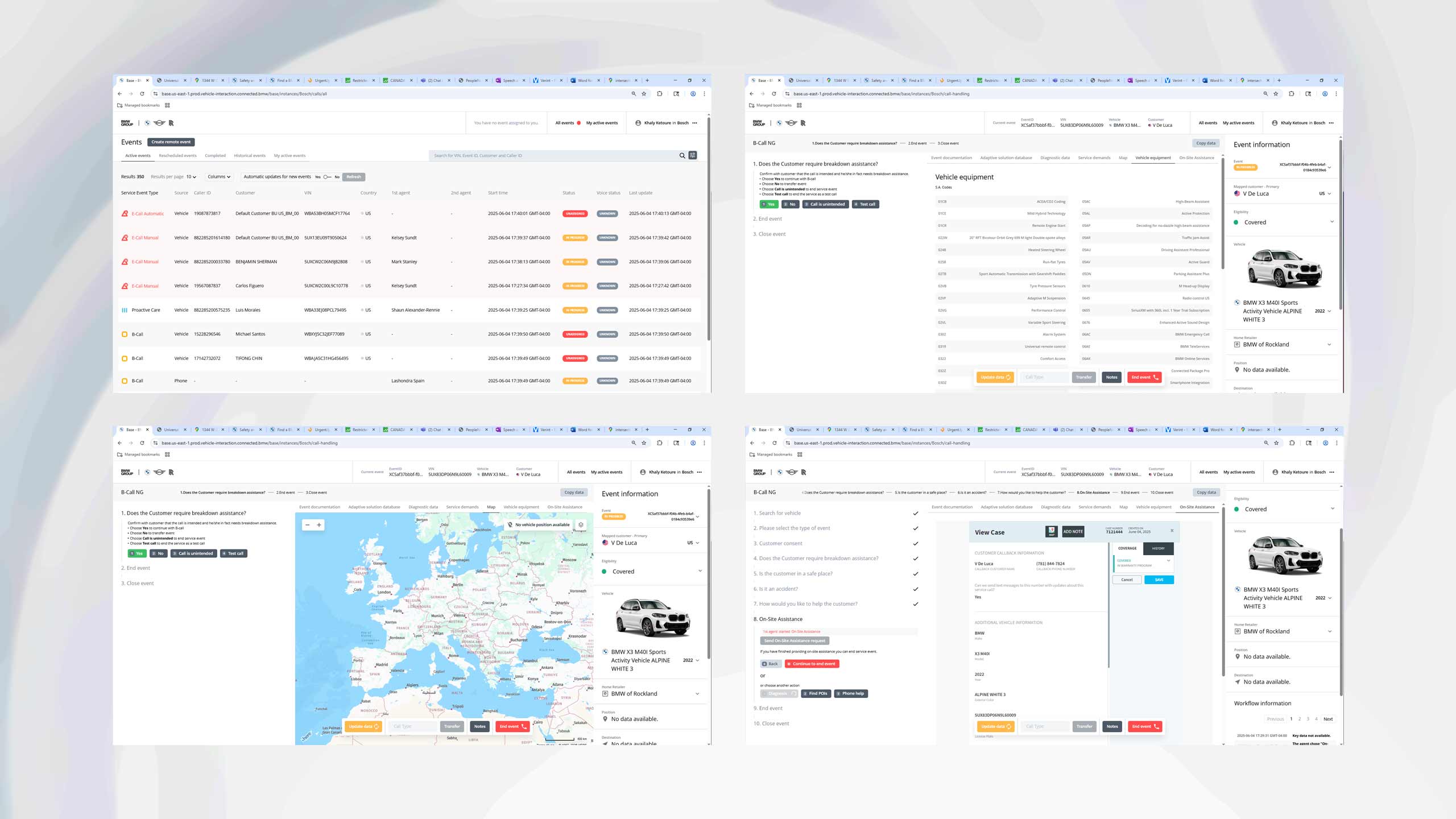Click the search magnifier icon in Events

(682, 155)
